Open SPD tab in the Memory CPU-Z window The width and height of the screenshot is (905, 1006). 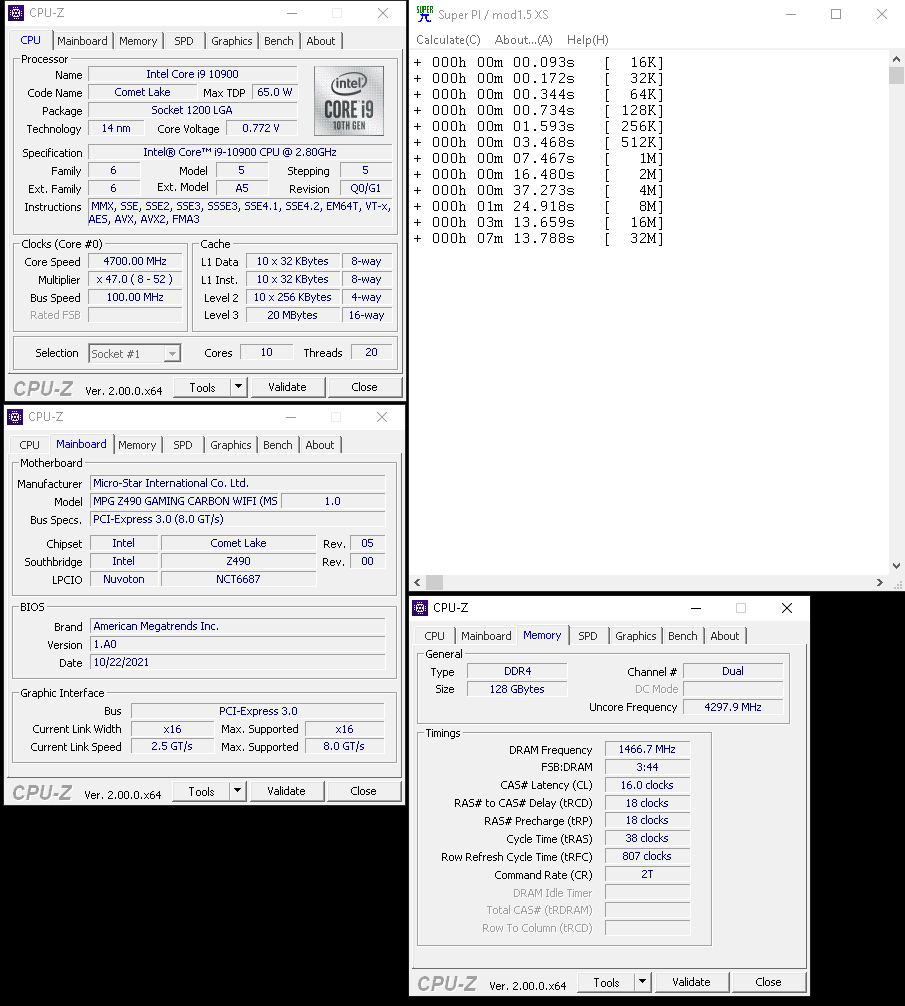tap(588, 636)
